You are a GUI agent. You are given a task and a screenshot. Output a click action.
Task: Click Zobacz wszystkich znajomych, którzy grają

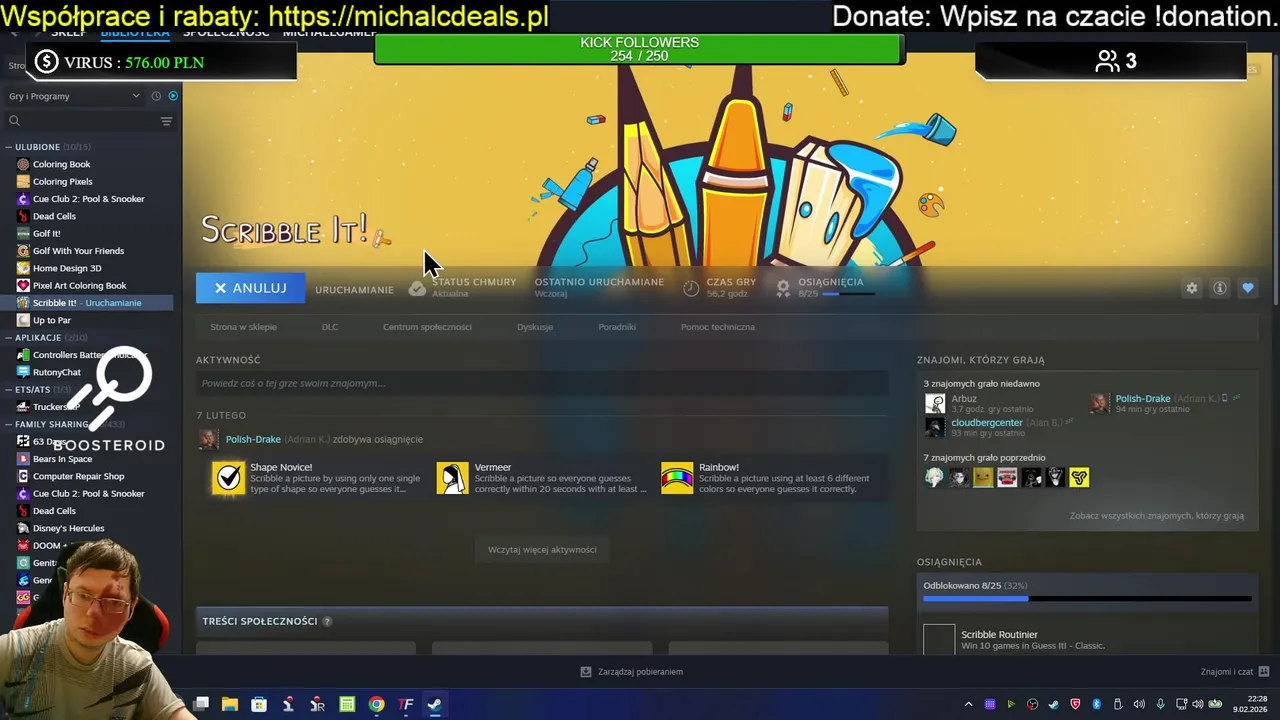tap(1157, 516)
